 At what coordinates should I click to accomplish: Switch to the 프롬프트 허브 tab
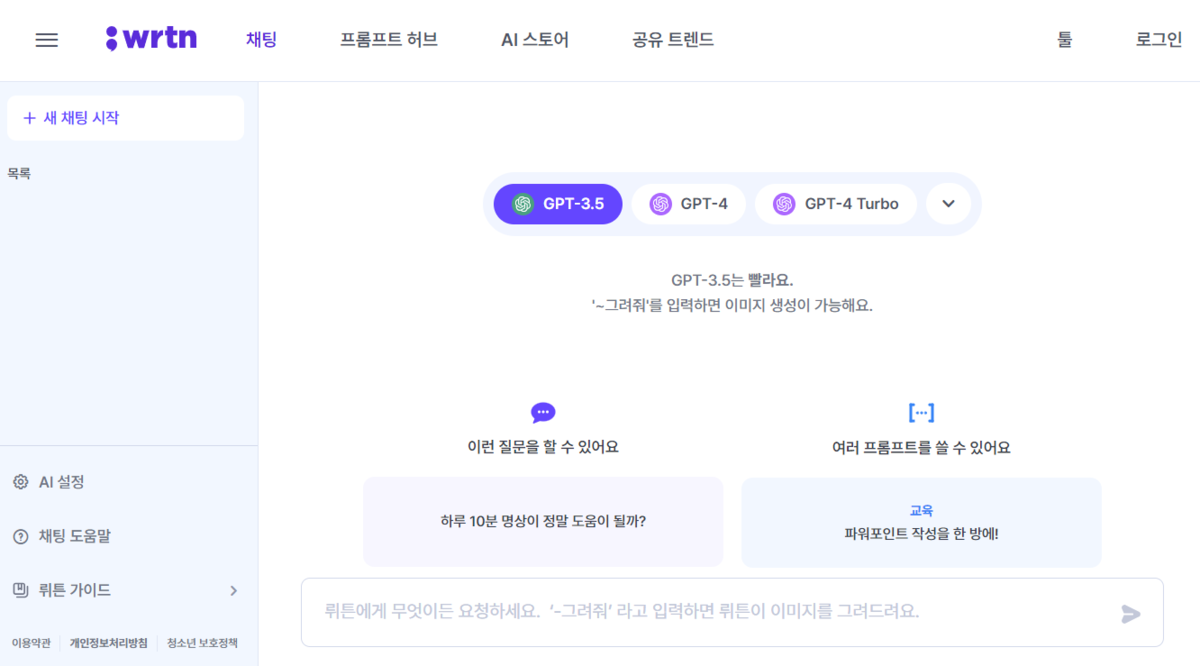389,39
